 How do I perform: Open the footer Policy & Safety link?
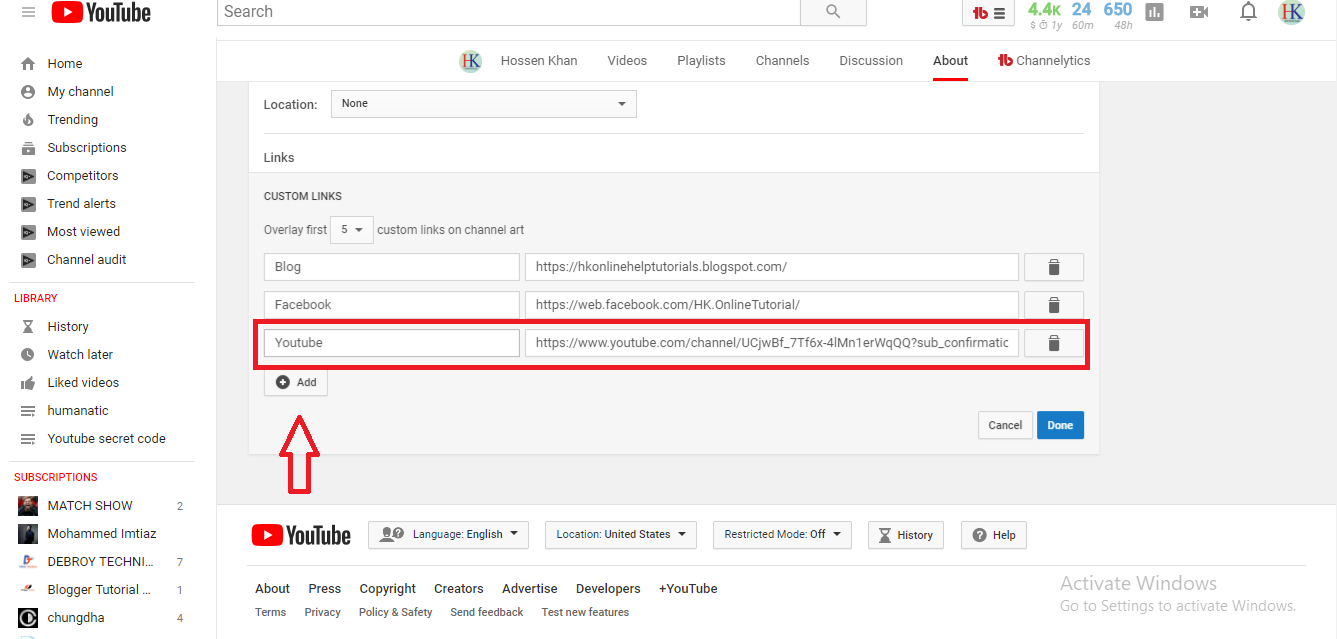click(x=396, y=612)
